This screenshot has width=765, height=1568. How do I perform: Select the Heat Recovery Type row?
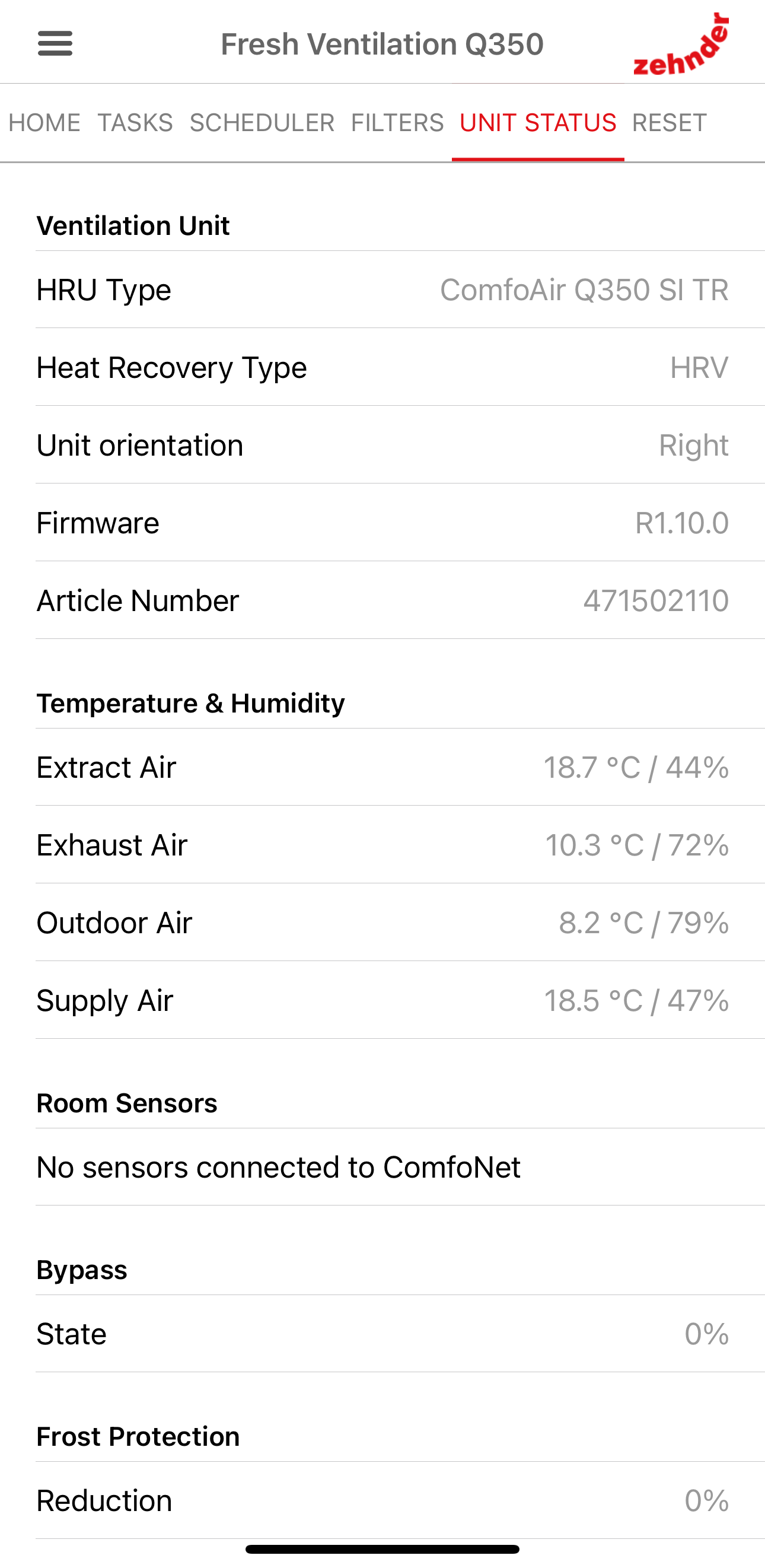(382, 368)
